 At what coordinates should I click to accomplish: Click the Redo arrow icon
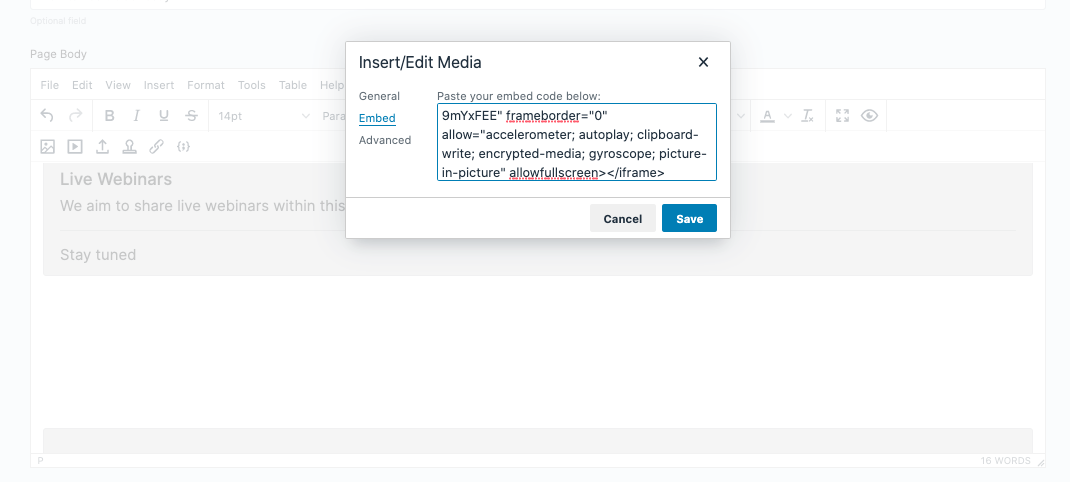pos(75,115)
